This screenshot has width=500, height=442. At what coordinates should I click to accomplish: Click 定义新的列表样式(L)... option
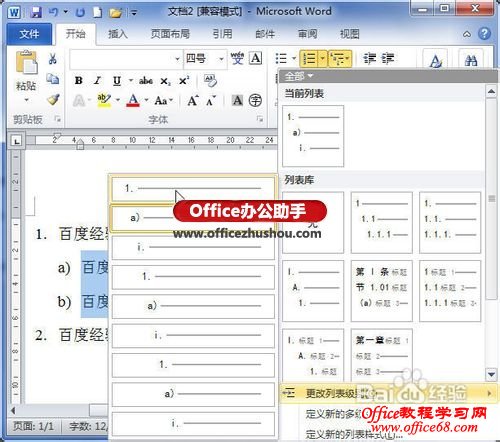pyautogui.click(x=354, y=434)
